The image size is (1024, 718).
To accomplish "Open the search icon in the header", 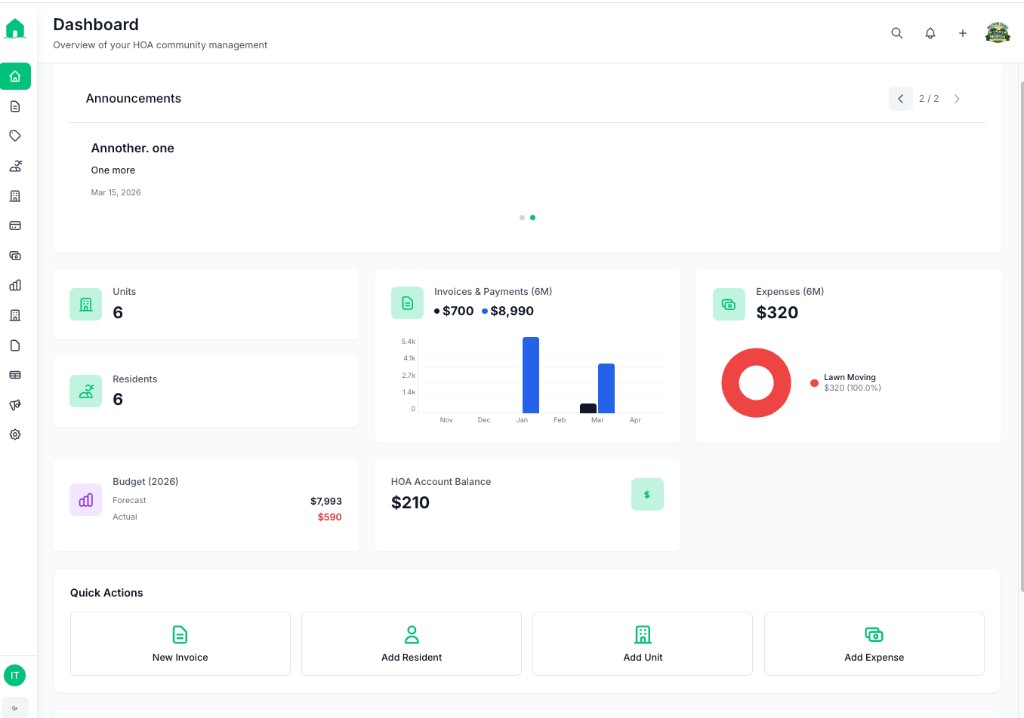I will point(897,33).
